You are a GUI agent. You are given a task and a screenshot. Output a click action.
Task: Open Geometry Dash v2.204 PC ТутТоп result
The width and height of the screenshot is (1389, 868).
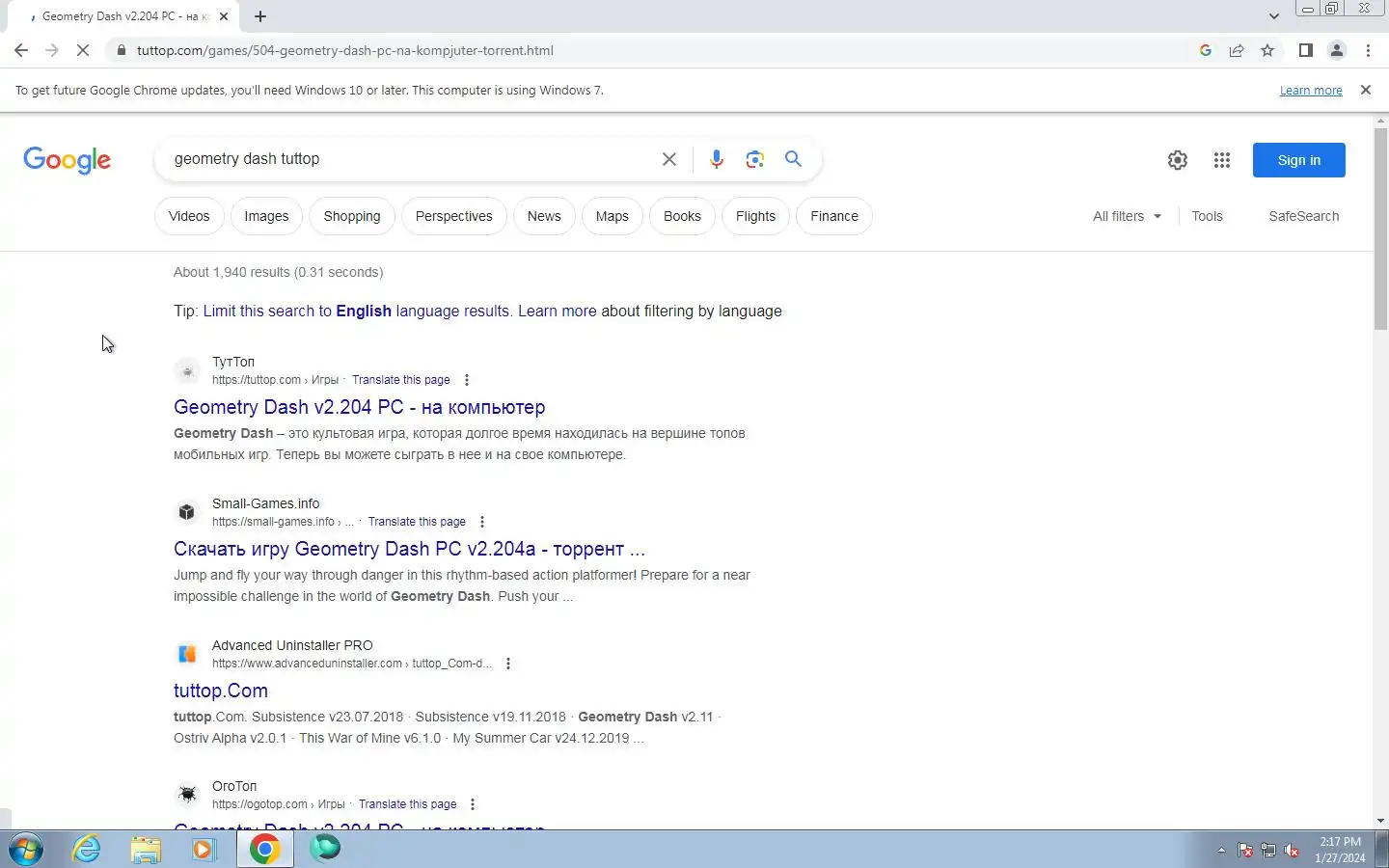359,407
